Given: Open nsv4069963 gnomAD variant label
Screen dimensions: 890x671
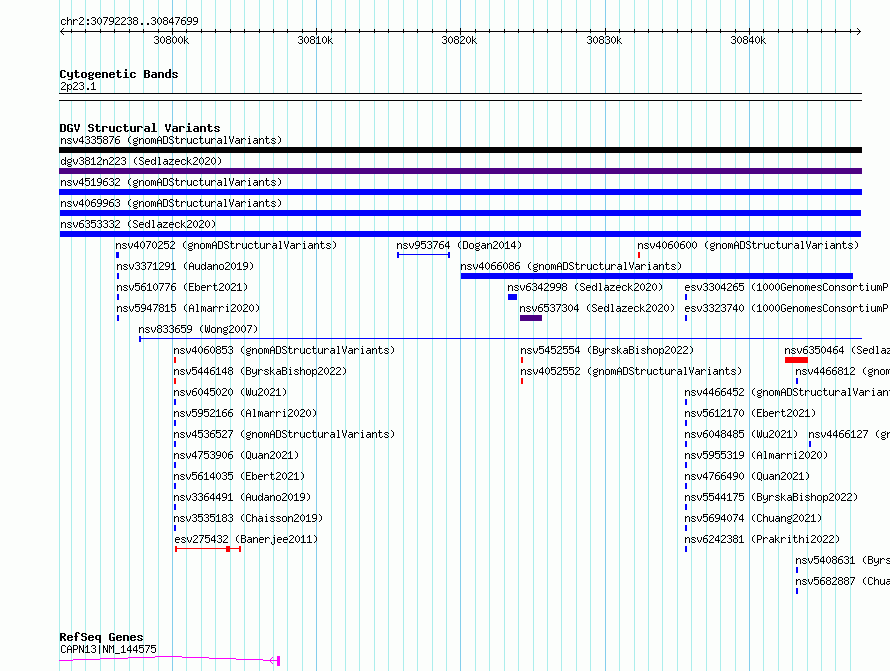Looking at the screenshot, I should pos(171,203).
